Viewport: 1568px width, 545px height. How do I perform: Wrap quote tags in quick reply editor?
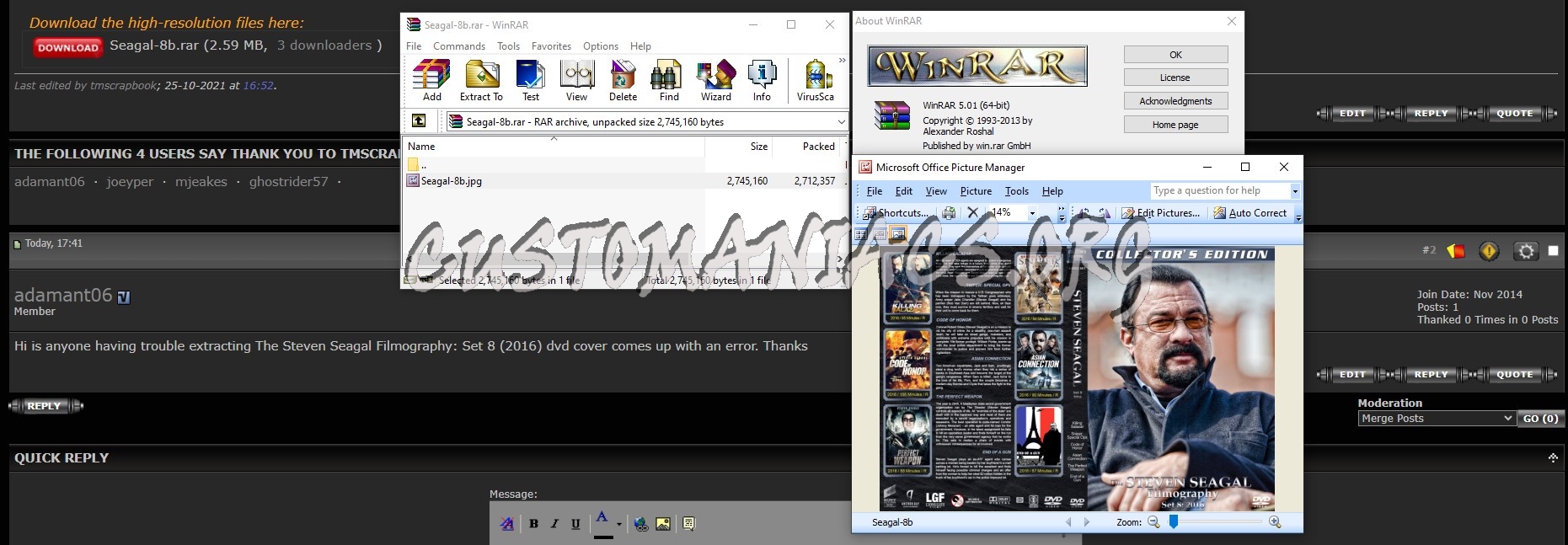[688, 524]
